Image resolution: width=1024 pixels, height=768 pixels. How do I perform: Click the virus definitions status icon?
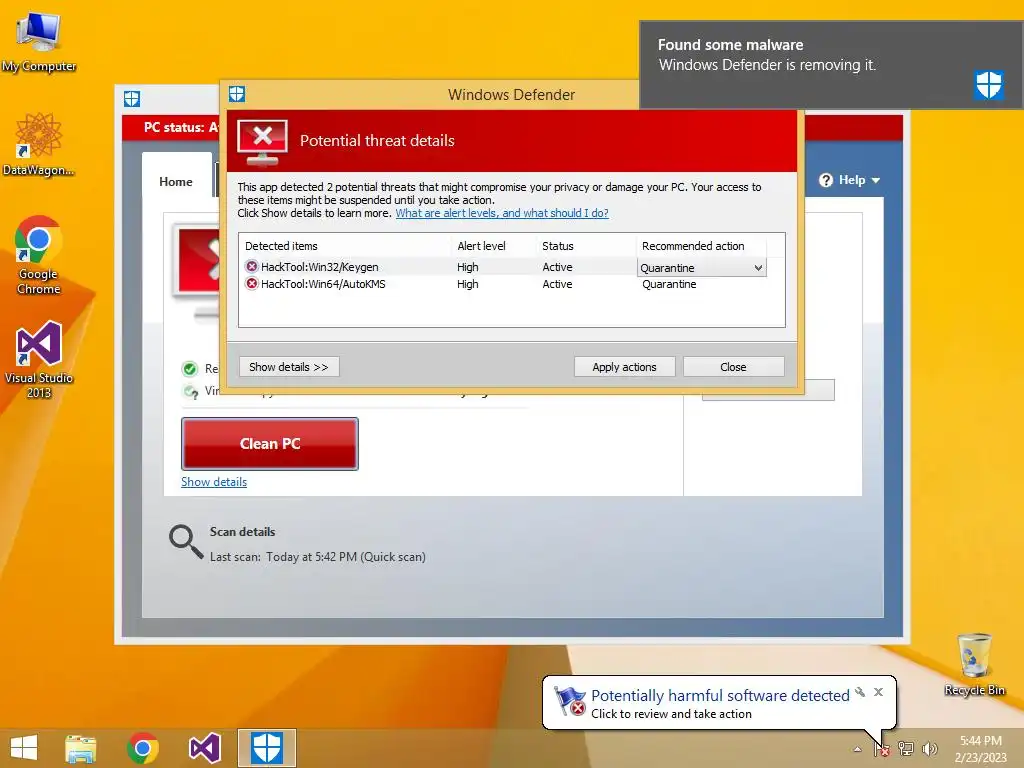[x=191, y=392]
